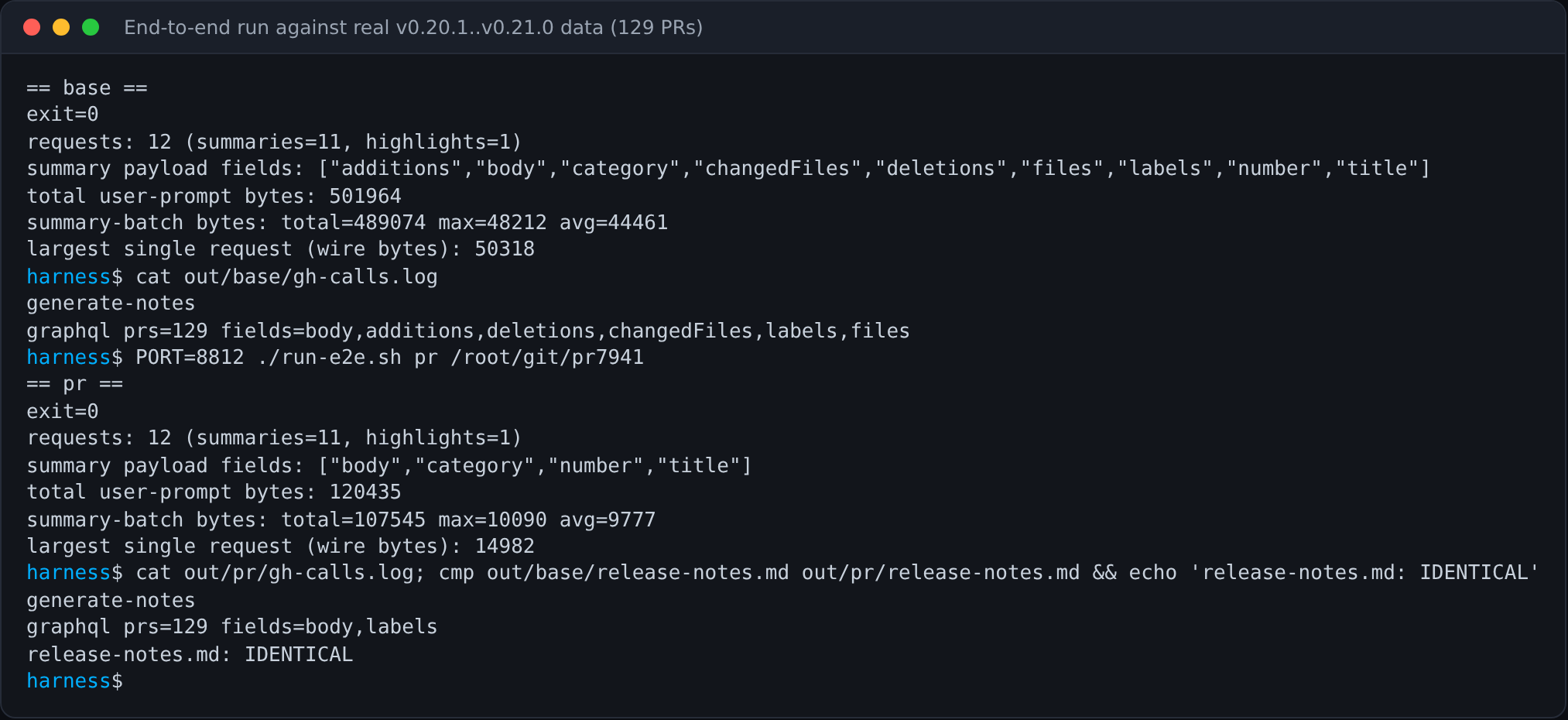The height and width of the screenshot is (720, 1568).
Task: Click the '== pr ==' header line
Action: pos(75,385)
